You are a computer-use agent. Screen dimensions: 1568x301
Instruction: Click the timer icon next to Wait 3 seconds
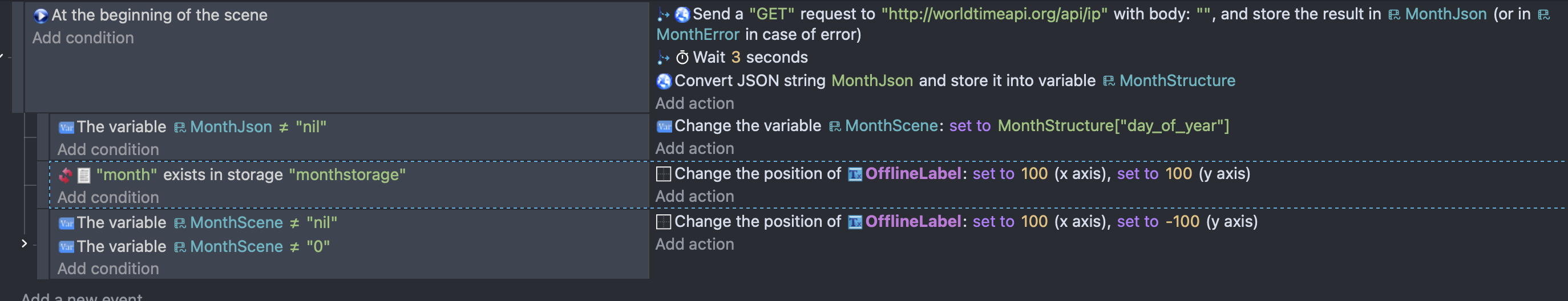[x=682, y=58]
